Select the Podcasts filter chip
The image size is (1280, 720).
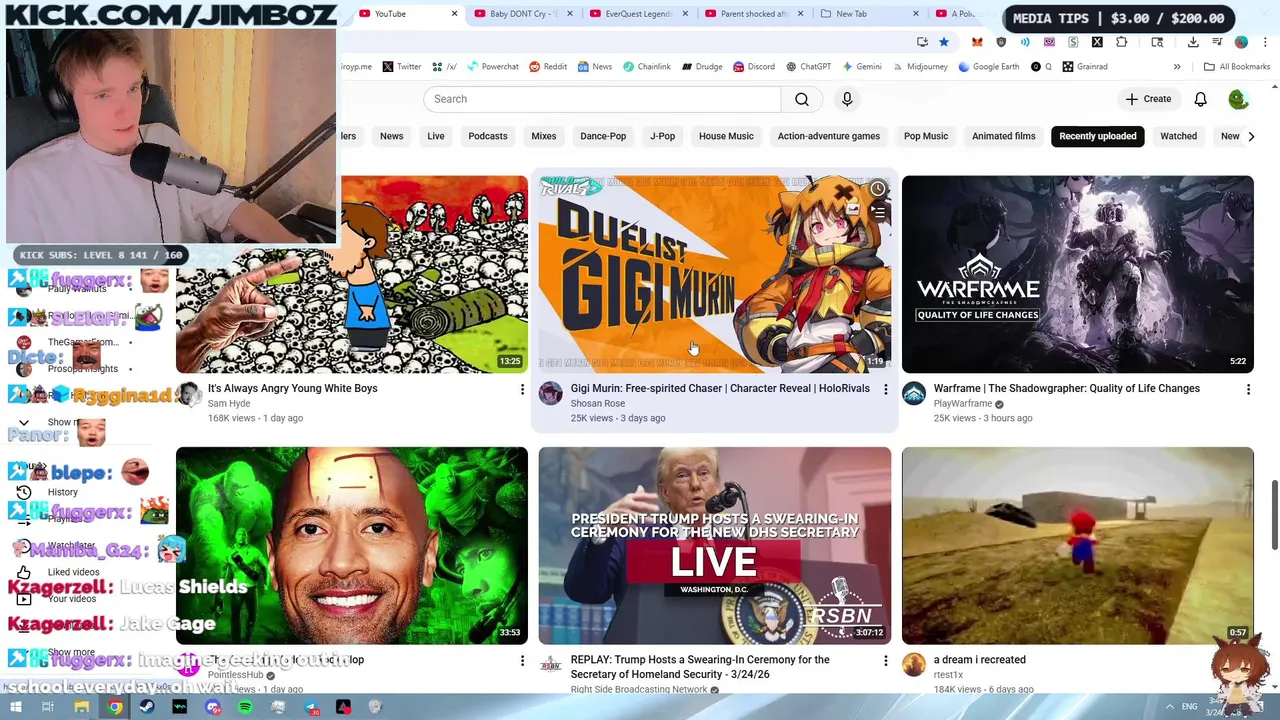click(488, 136)
